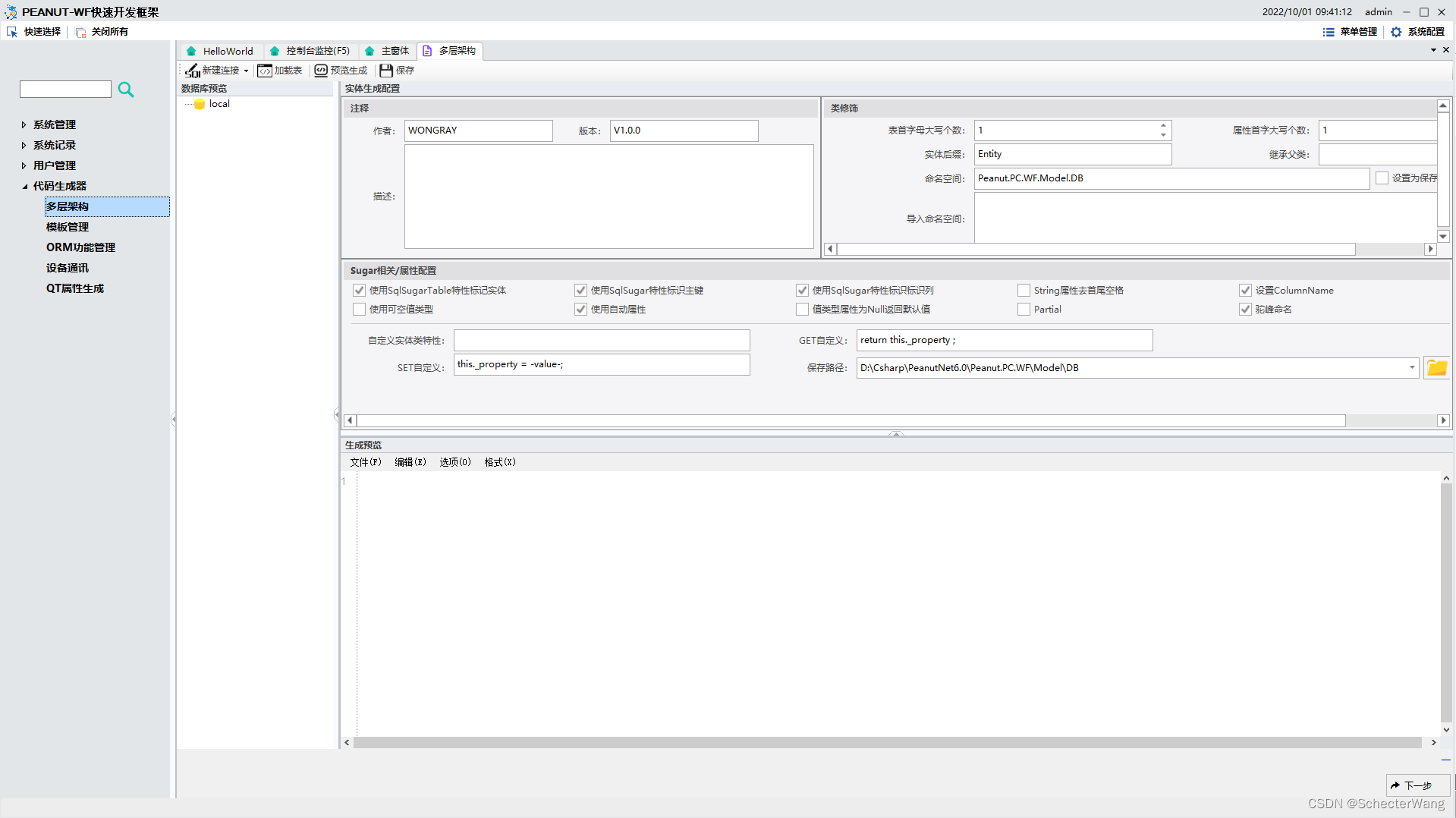The image size is (1456, 818).
Task: Click the folder browse icon for save path
Action: click(1436, 368)
